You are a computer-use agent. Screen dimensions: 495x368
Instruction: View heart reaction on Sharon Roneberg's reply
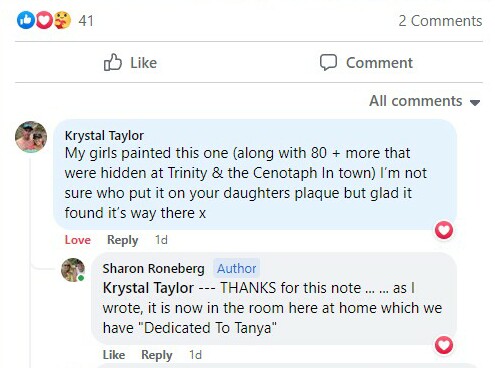click(444, 345)
